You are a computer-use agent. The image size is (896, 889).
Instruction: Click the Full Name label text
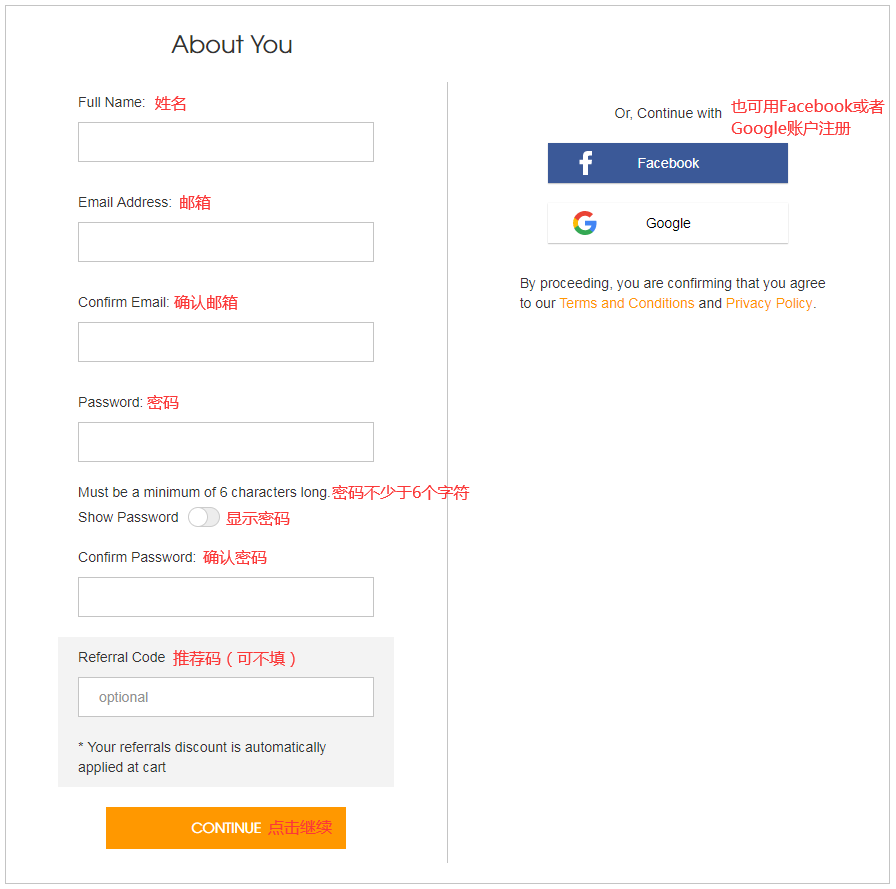111,102
